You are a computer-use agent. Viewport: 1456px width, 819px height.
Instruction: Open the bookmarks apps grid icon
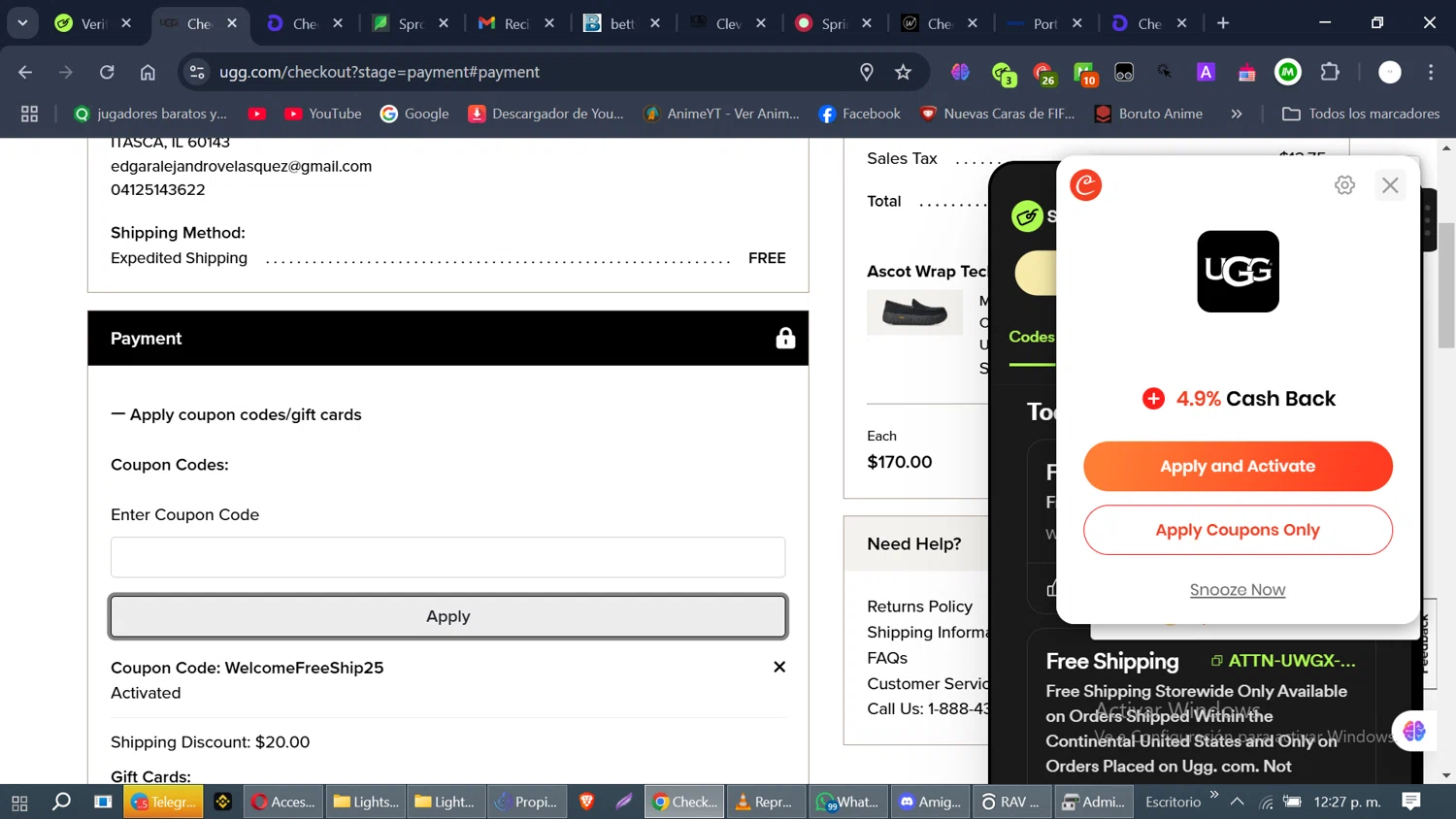[x=29, y=114]
